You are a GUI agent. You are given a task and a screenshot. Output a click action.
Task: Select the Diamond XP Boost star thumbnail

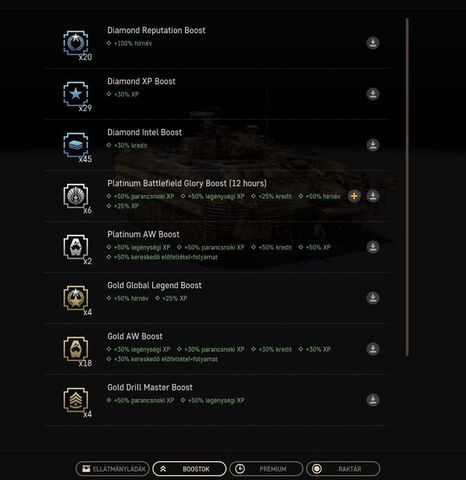point(76,94)
